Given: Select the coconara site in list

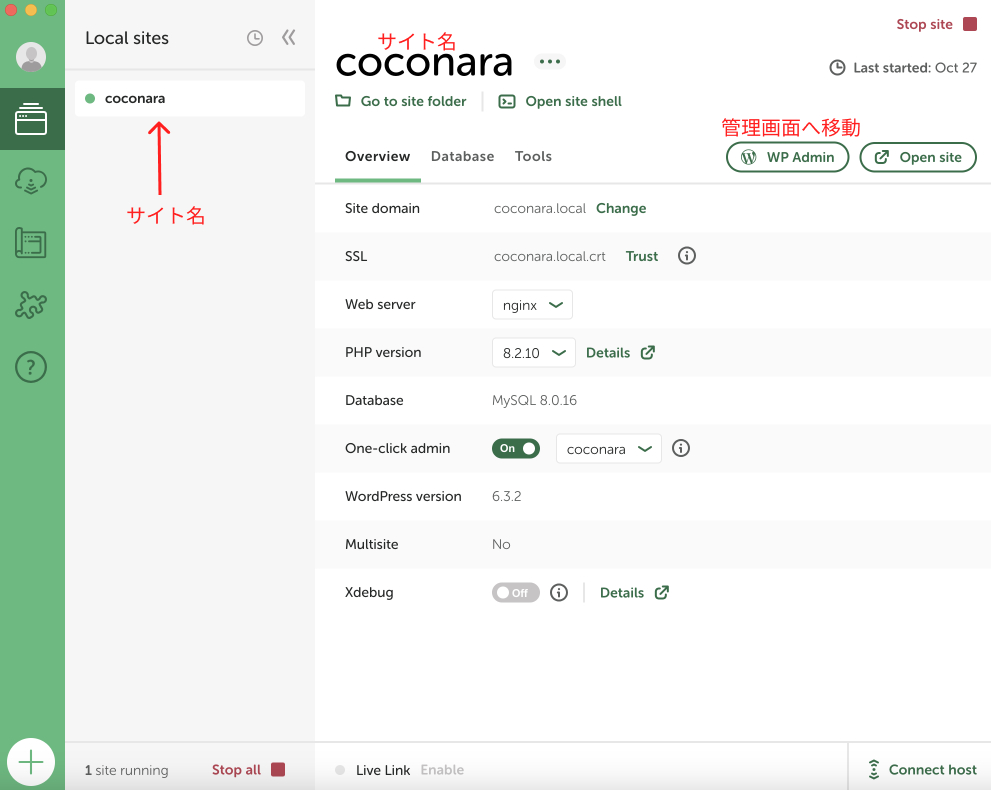Looking at the screenshot, I should [190, 98].
